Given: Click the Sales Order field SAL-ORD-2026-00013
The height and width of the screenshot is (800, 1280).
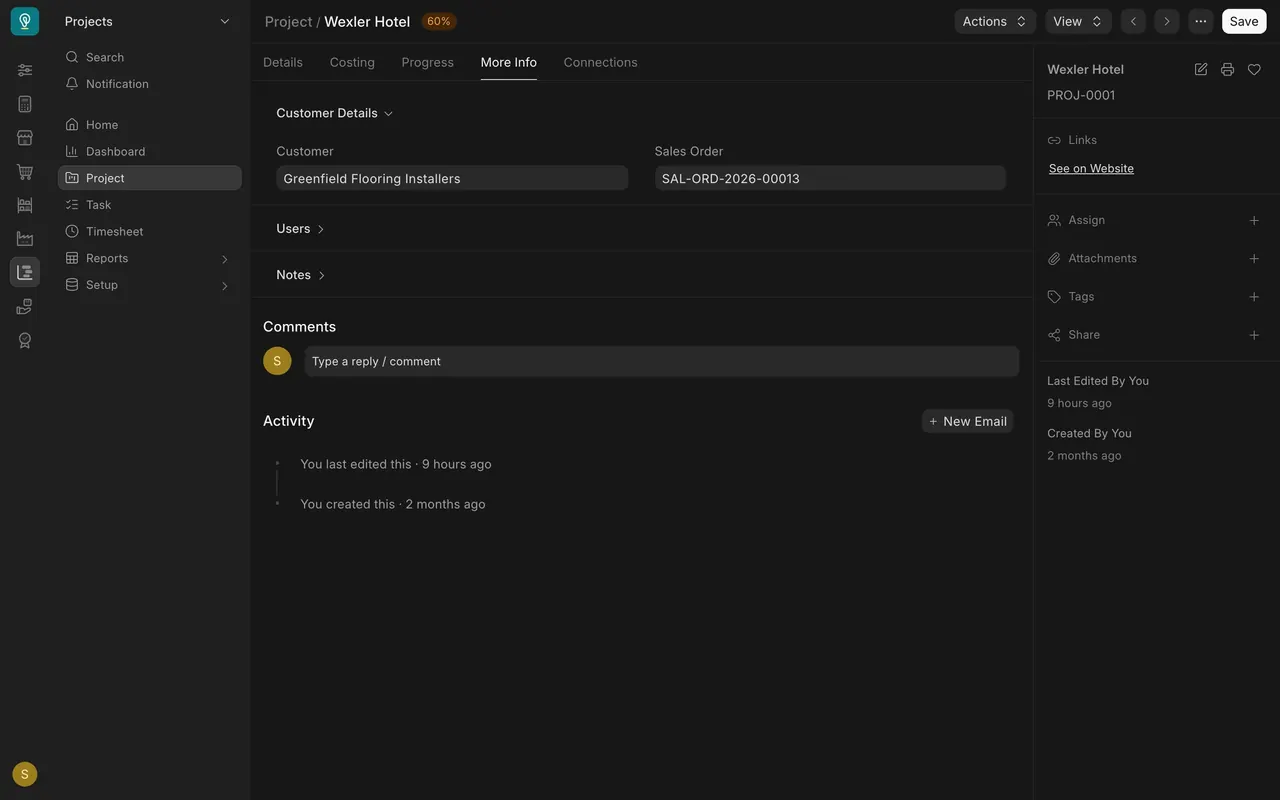Looking at the screenshot, I should (830, 178).
